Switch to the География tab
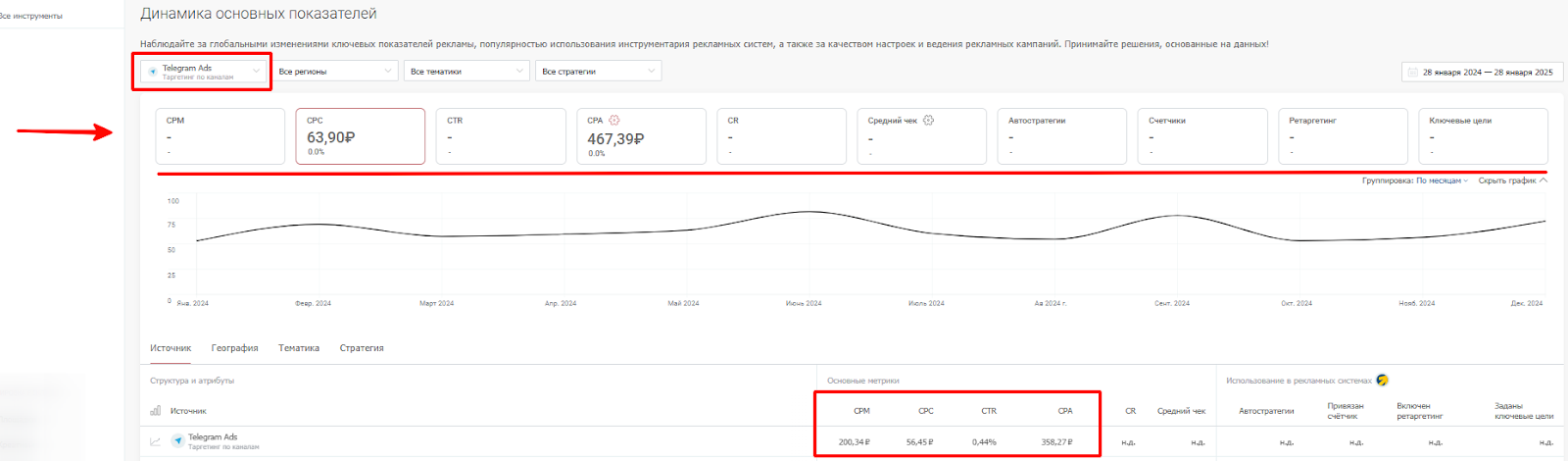Image resolution: width=1568 pixels, height=461 pixels. [235, 348]
